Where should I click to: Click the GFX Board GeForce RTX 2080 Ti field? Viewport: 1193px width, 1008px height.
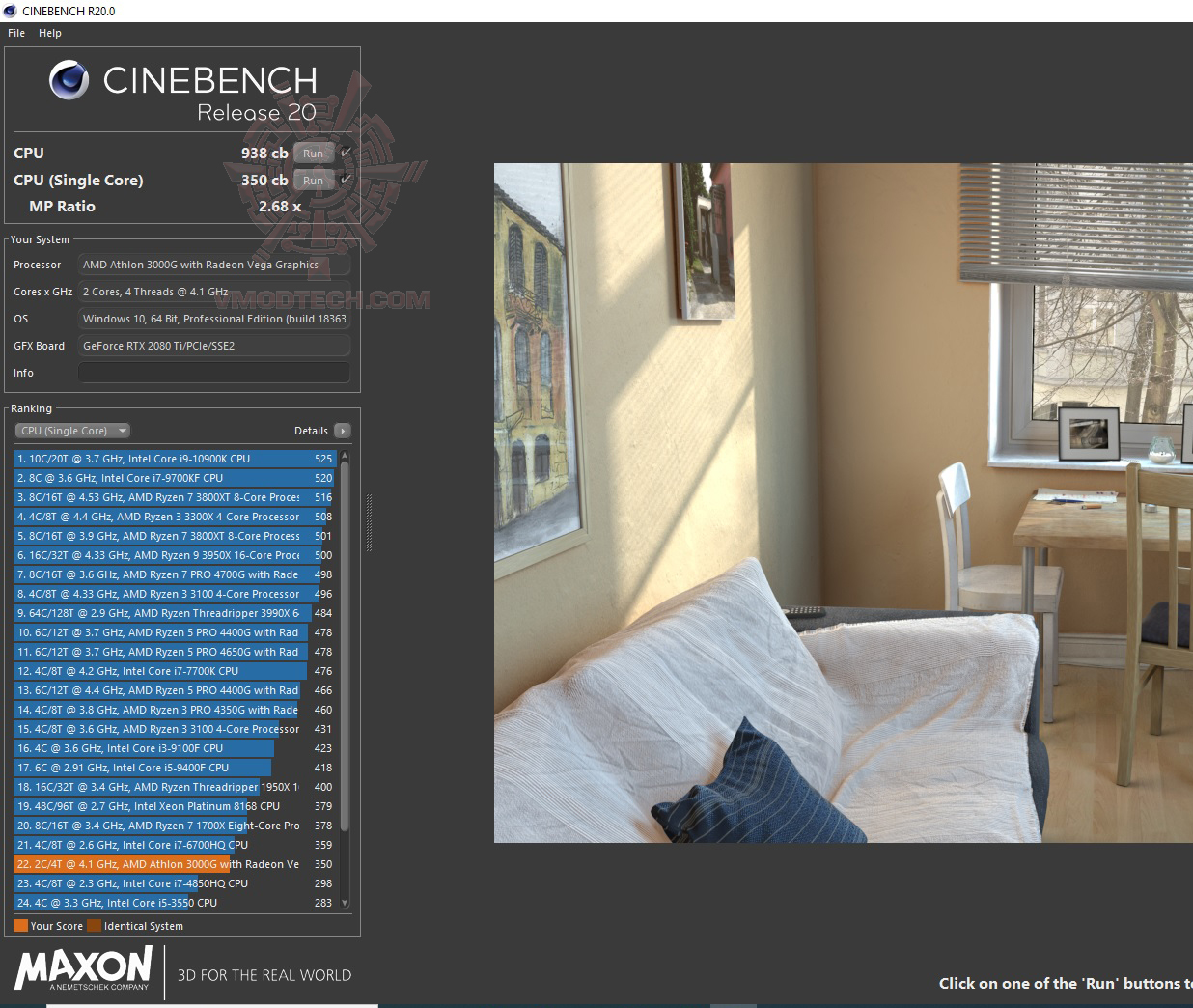click(x=214, y=346)
